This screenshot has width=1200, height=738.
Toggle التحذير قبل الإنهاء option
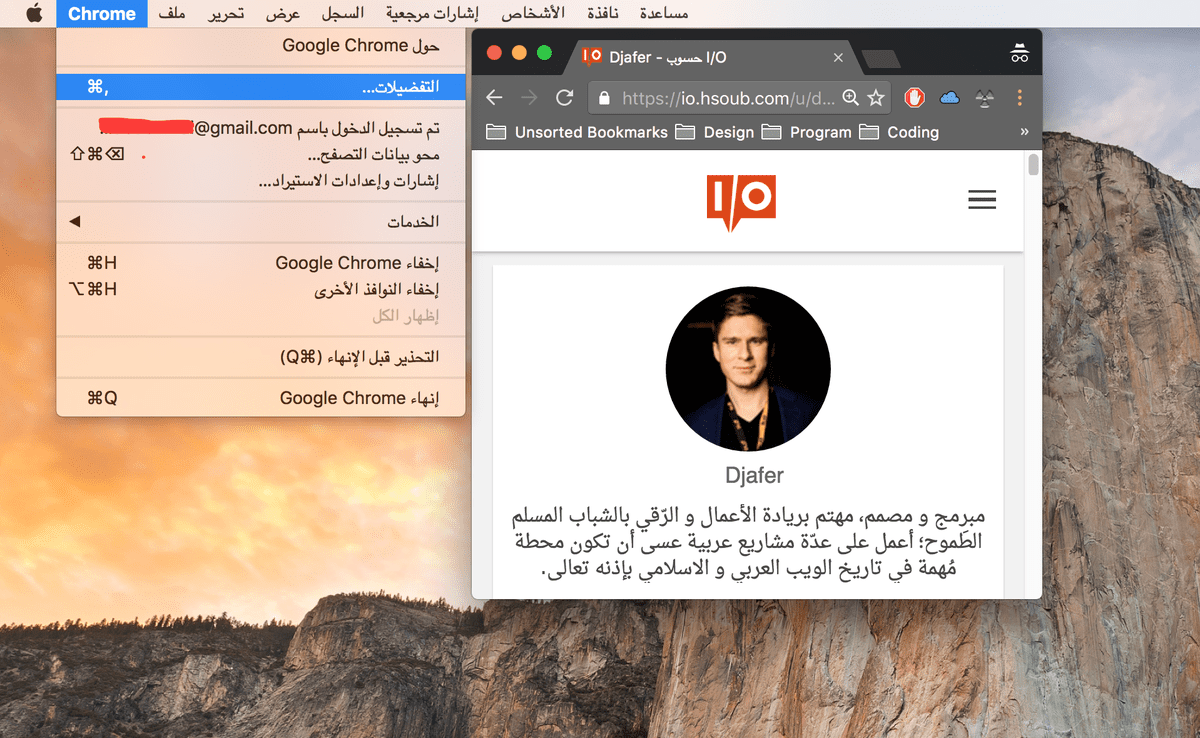tap(258, 357)
